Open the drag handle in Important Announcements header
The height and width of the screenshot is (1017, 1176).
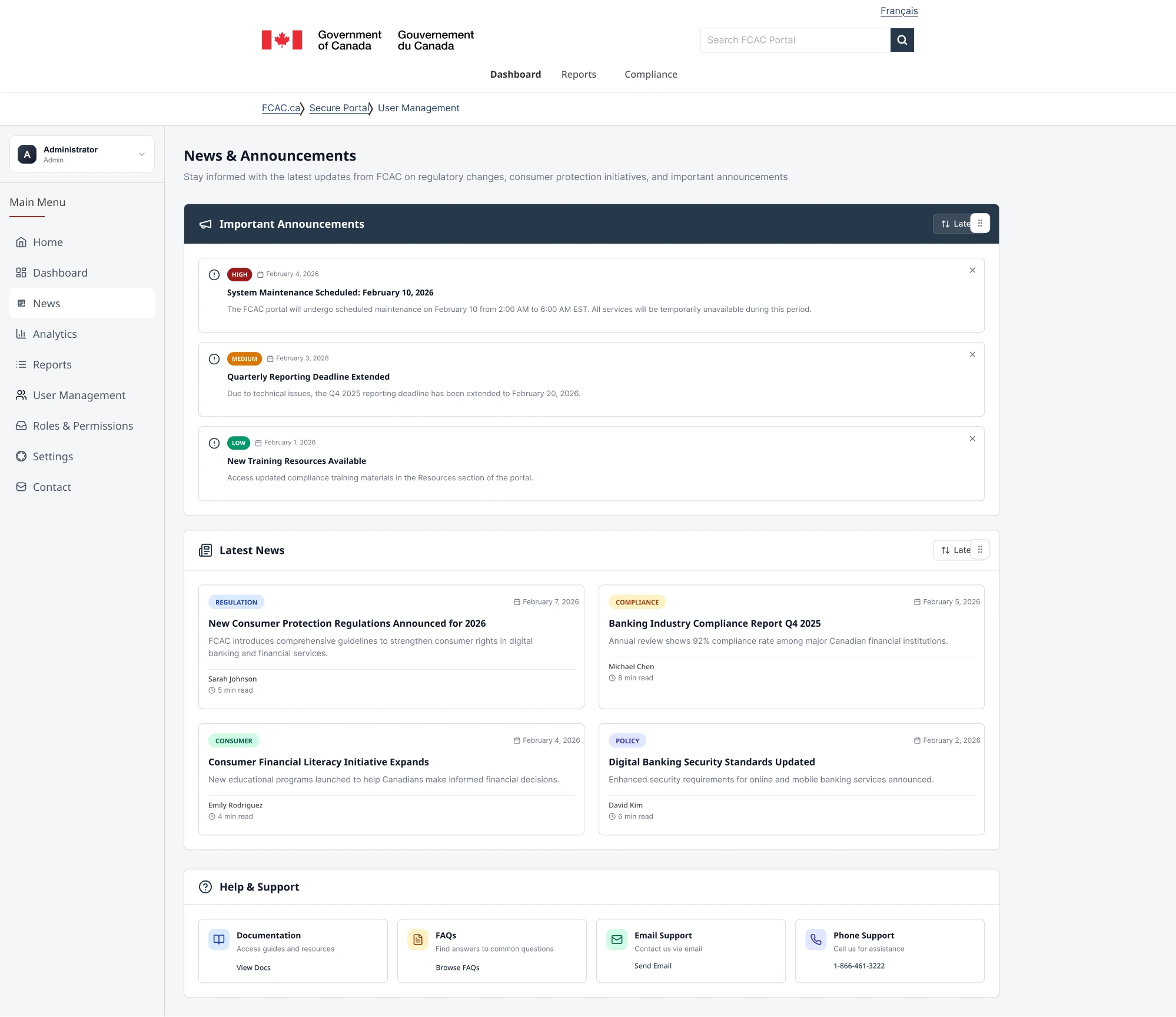point(980,224)
